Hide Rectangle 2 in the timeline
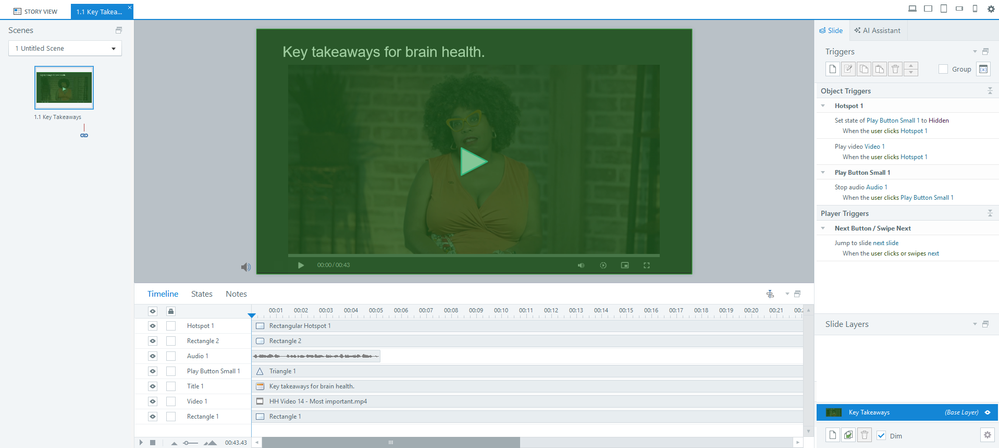This screenshot has width=999, height=448. (x=152, y=341)
